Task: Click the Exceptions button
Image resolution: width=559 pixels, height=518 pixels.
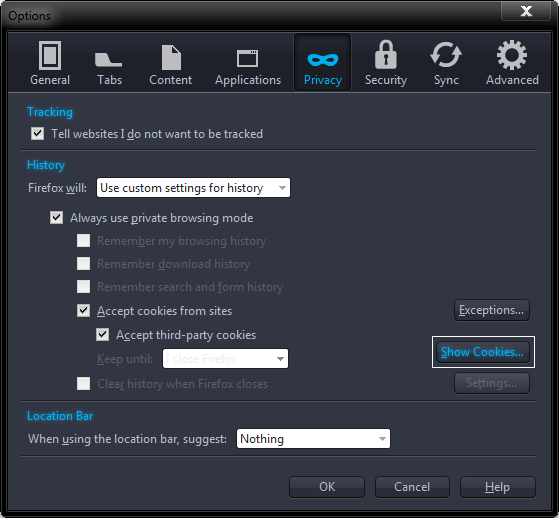Action: pos(492,310)
